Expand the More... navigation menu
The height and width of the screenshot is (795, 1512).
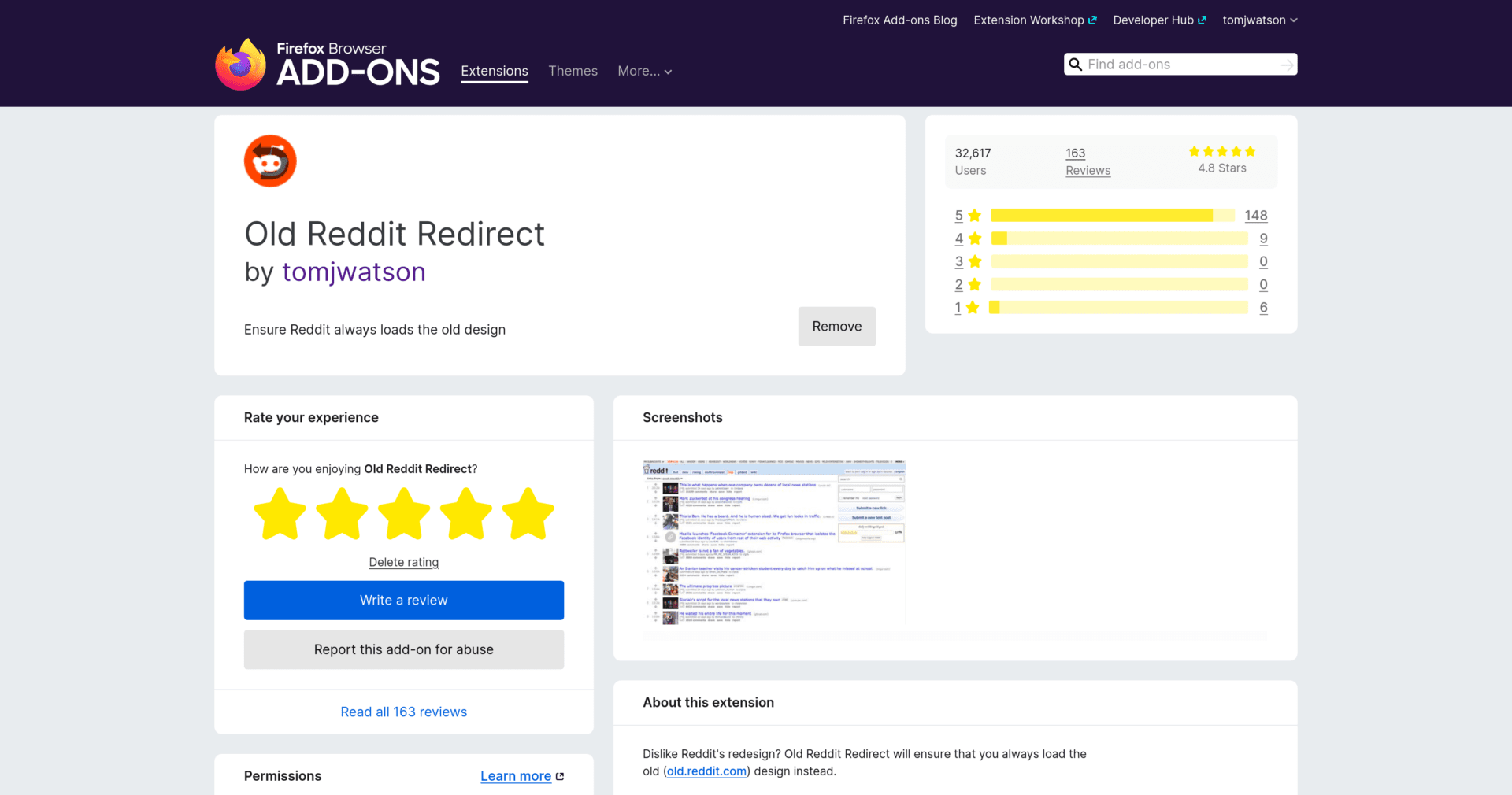[644, 72]
